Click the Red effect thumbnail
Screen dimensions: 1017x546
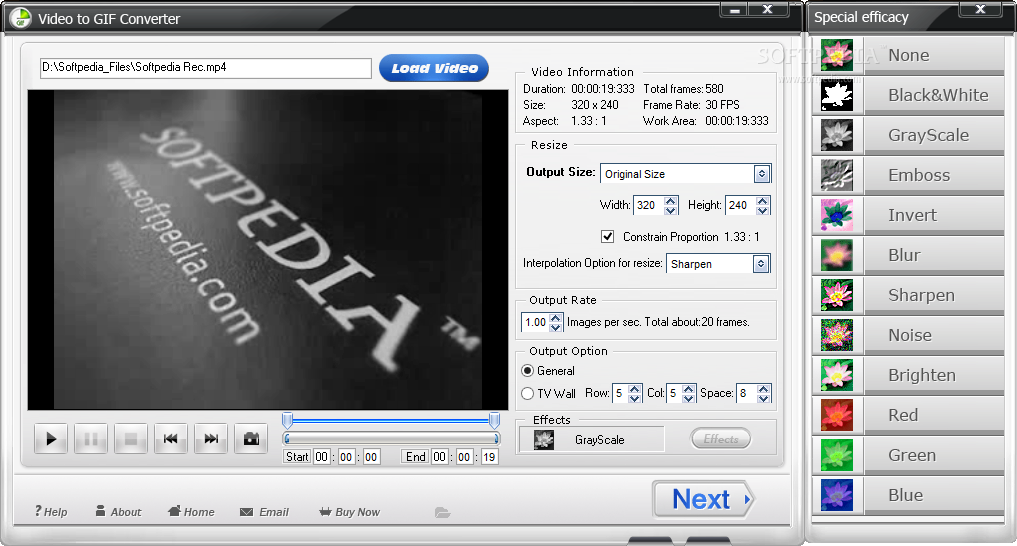click(837, 415)
